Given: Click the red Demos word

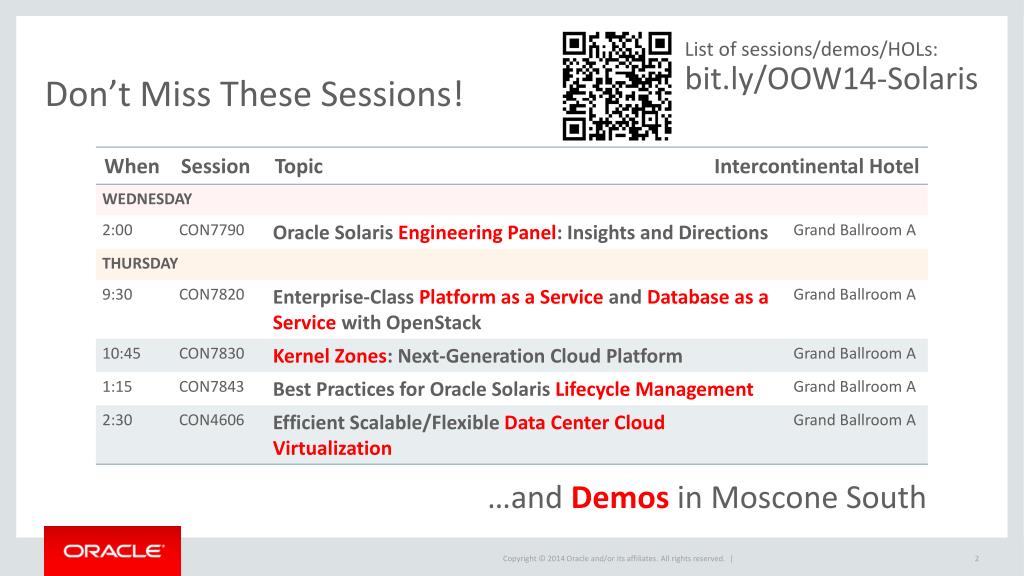Looking at the screenshot, I should [620, 498].
